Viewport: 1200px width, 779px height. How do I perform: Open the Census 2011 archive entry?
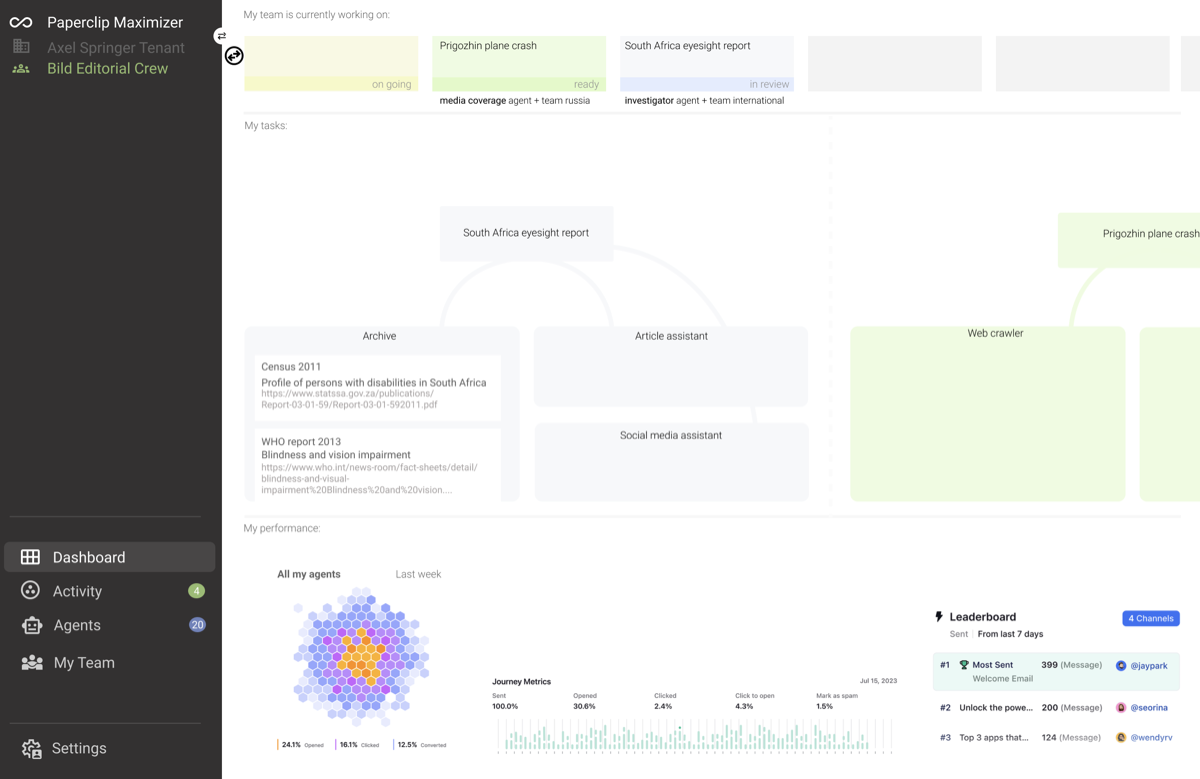[377, 387]
